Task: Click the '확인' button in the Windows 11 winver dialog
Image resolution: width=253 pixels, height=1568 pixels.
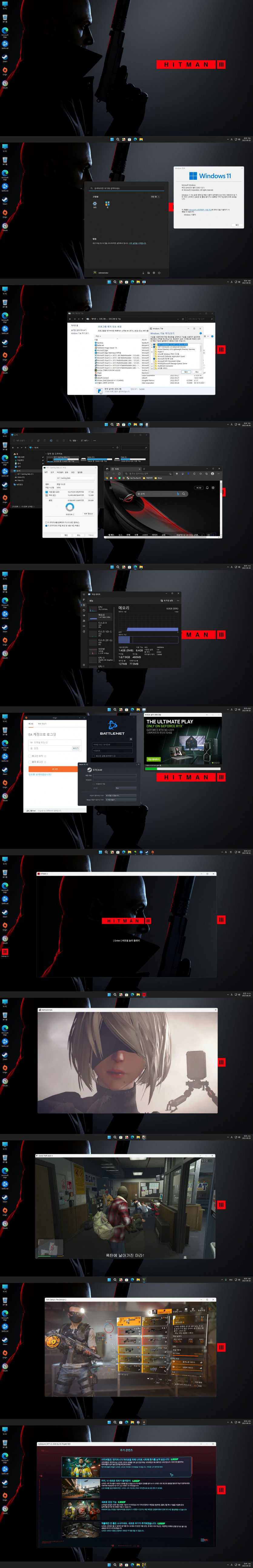Action: (x=237, y=225)
